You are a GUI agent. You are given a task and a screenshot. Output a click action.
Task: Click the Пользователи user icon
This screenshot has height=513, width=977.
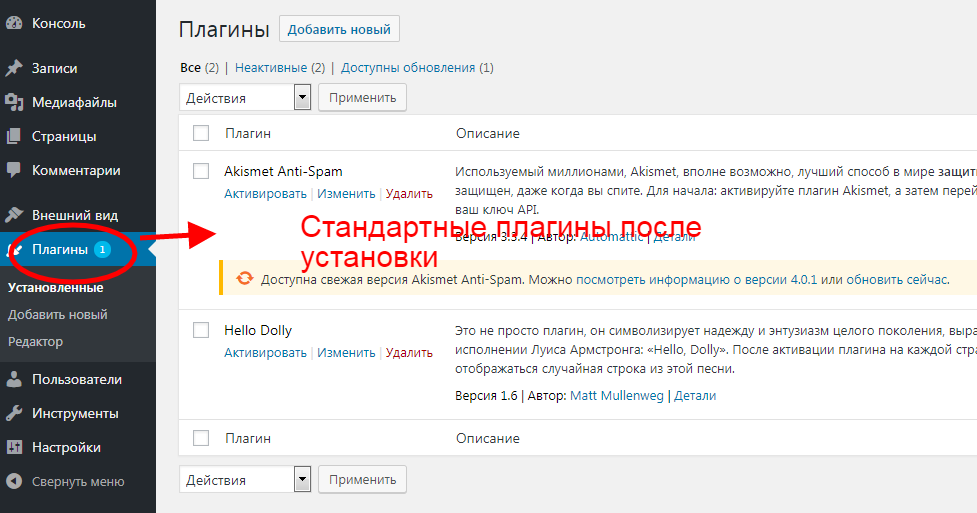tap(14, 380)
